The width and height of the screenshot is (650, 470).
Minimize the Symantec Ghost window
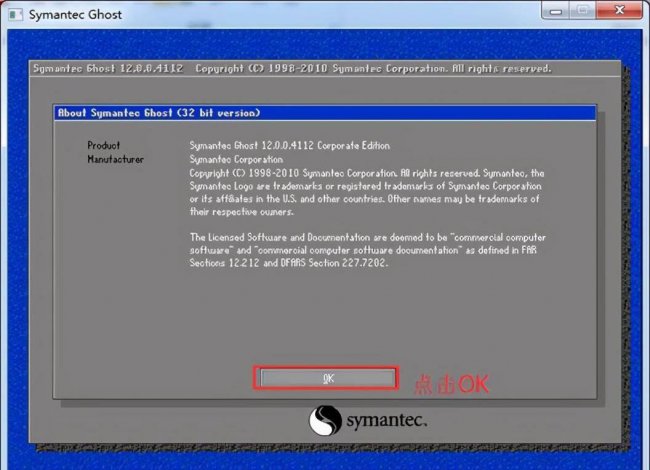click(555, 11)
